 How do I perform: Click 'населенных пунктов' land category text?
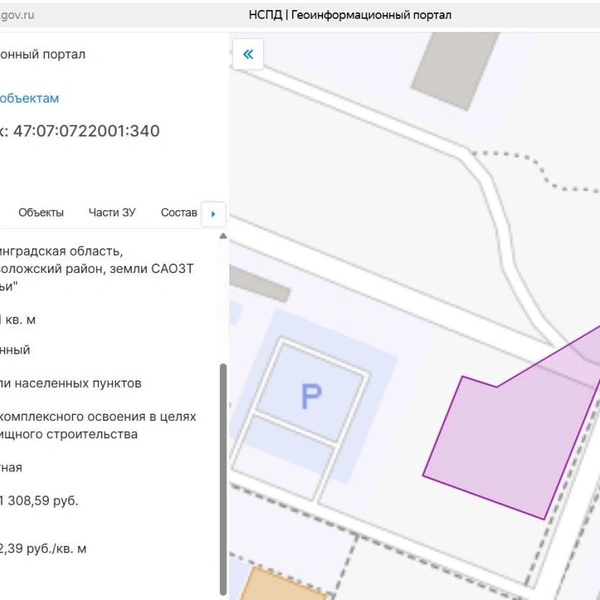[x=78, y=383]
